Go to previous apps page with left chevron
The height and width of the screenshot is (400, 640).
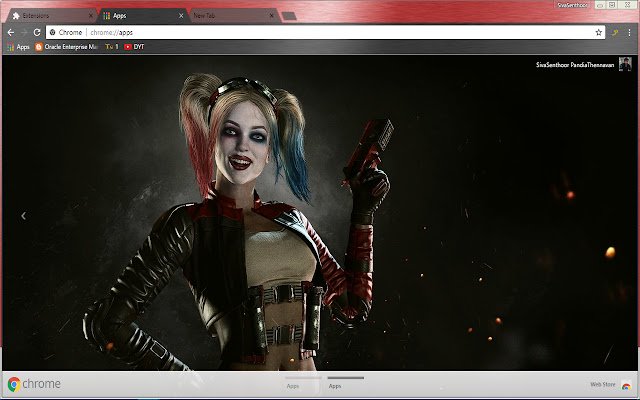tap(24, 216)
